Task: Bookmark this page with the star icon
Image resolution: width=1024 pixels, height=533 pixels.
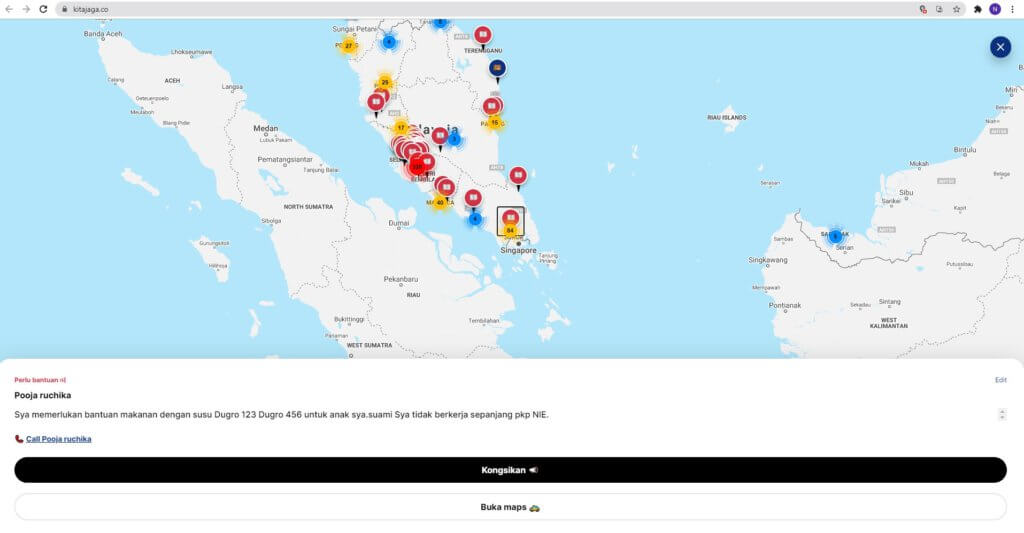Action: click(x=956, y=9)
